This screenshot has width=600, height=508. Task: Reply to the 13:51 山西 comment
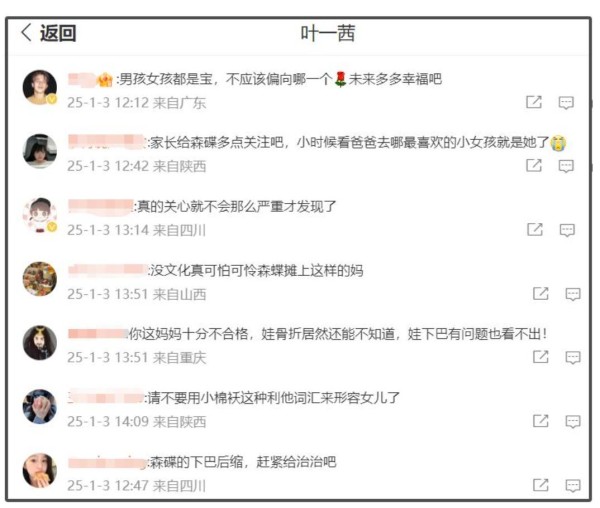click(x=573, y=294)
